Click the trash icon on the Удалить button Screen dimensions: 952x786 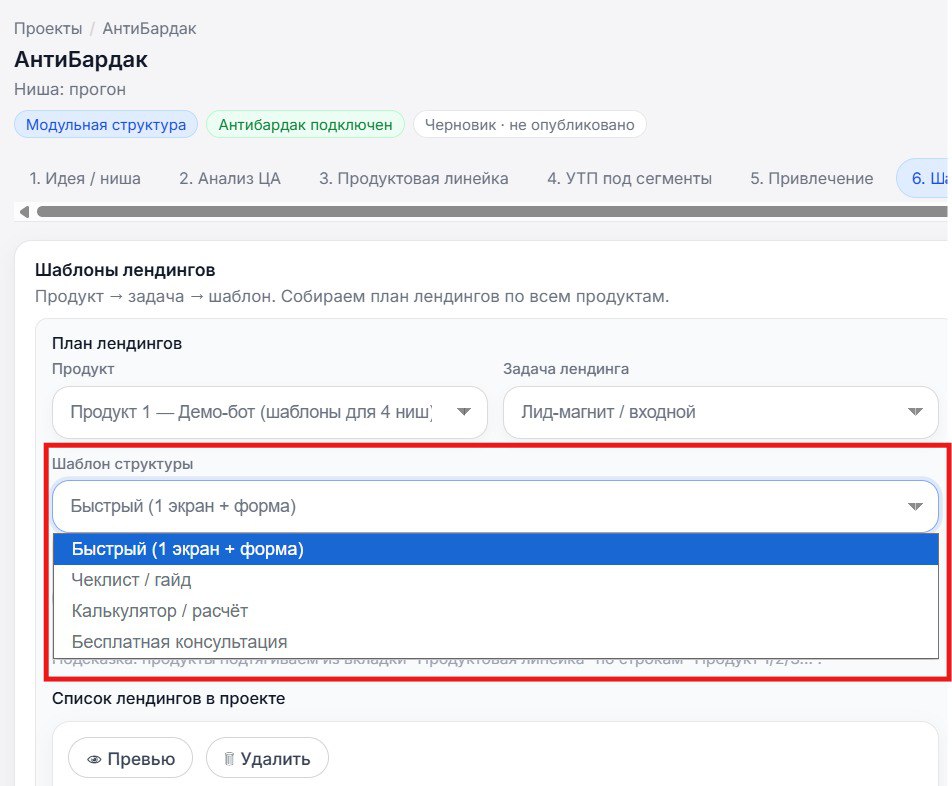pos(230,758)
